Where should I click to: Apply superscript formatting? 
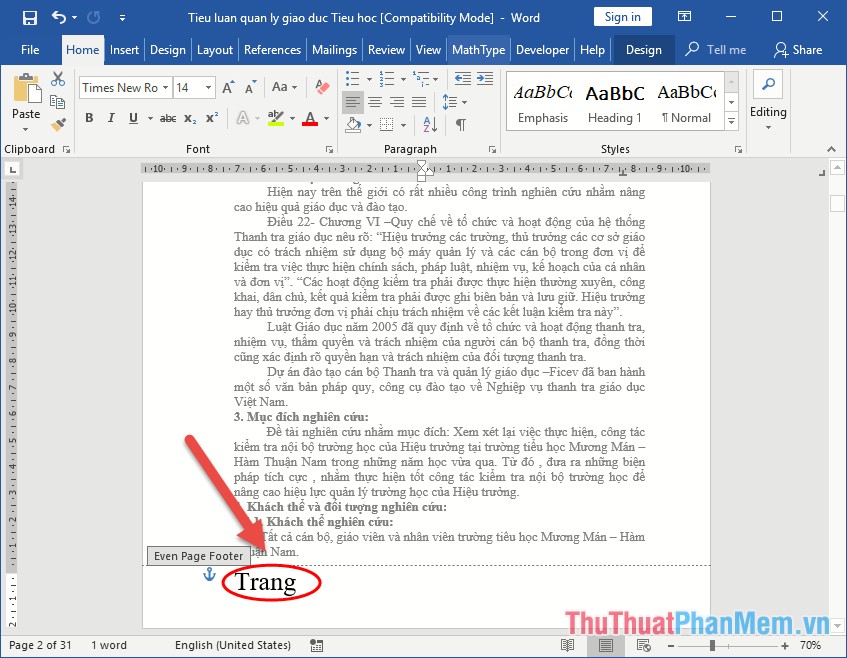(211, 117)
